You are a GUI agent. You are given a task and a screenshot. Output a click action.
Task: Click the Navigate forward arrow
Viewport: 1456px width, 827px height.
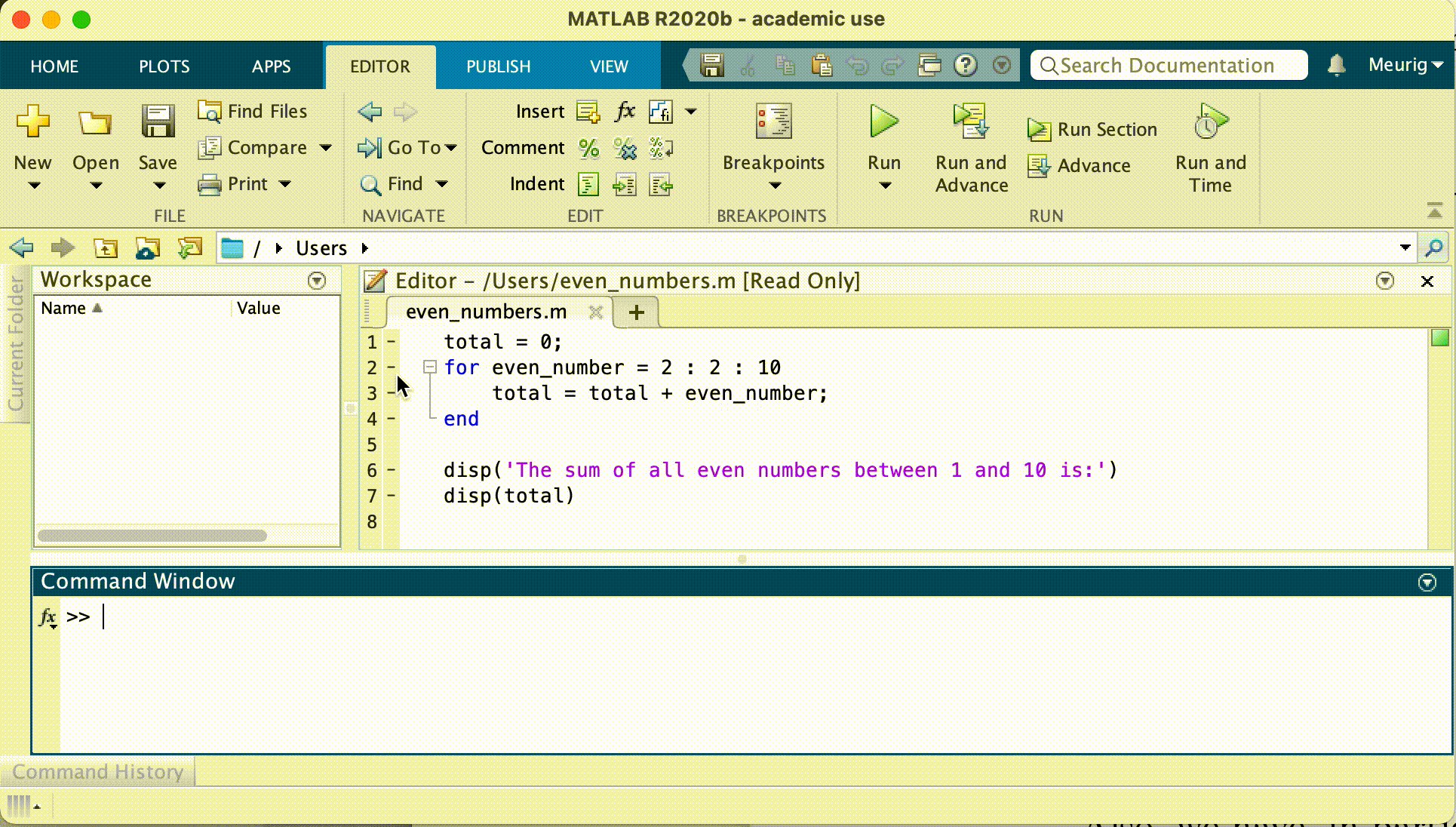(x=405, y=112)
